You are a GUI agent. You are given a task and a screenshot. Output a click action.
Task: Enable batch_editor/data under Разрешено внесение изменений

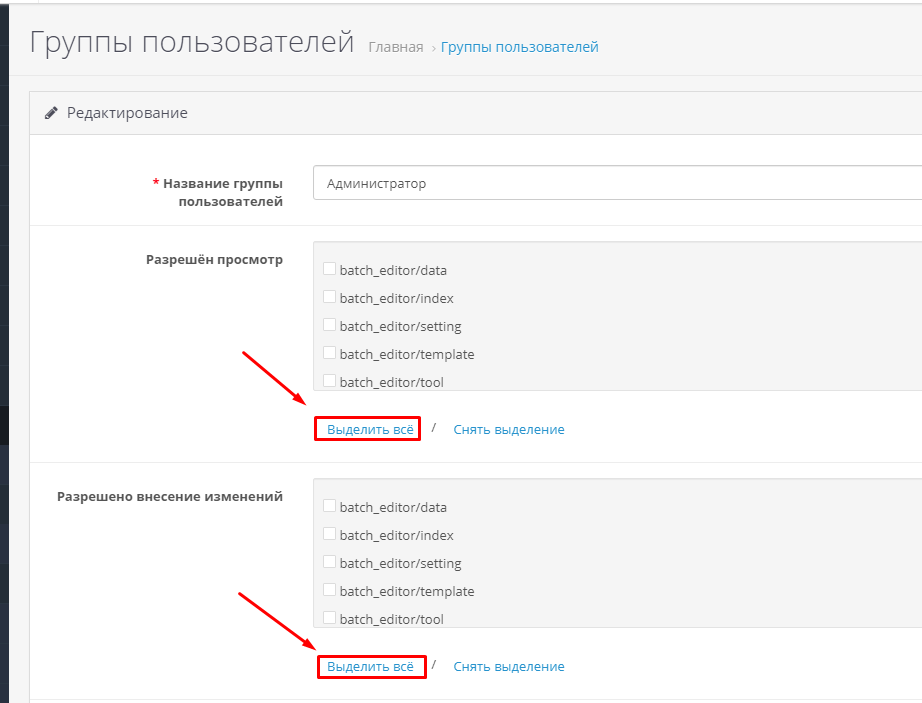329,506
